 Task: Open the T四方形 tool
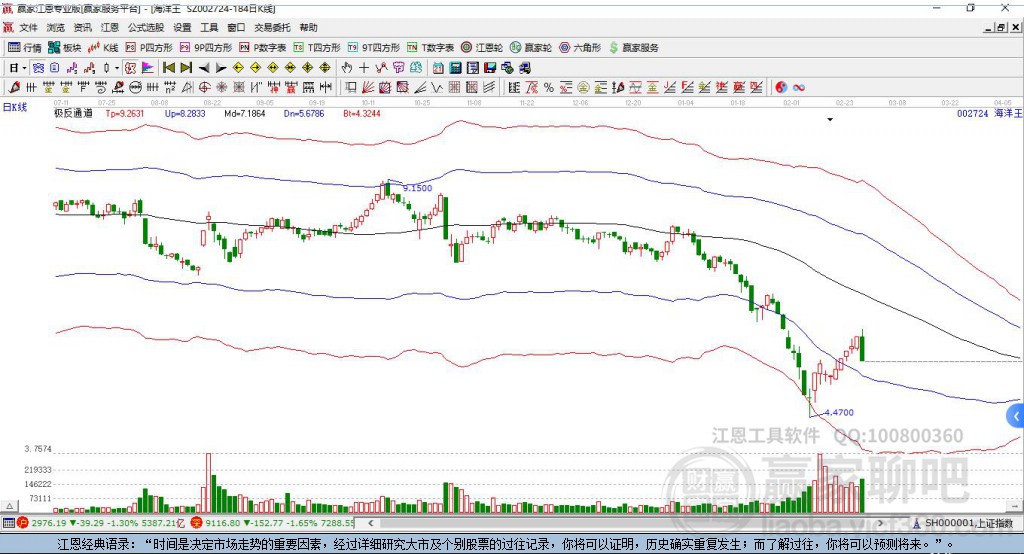(317, 48)
